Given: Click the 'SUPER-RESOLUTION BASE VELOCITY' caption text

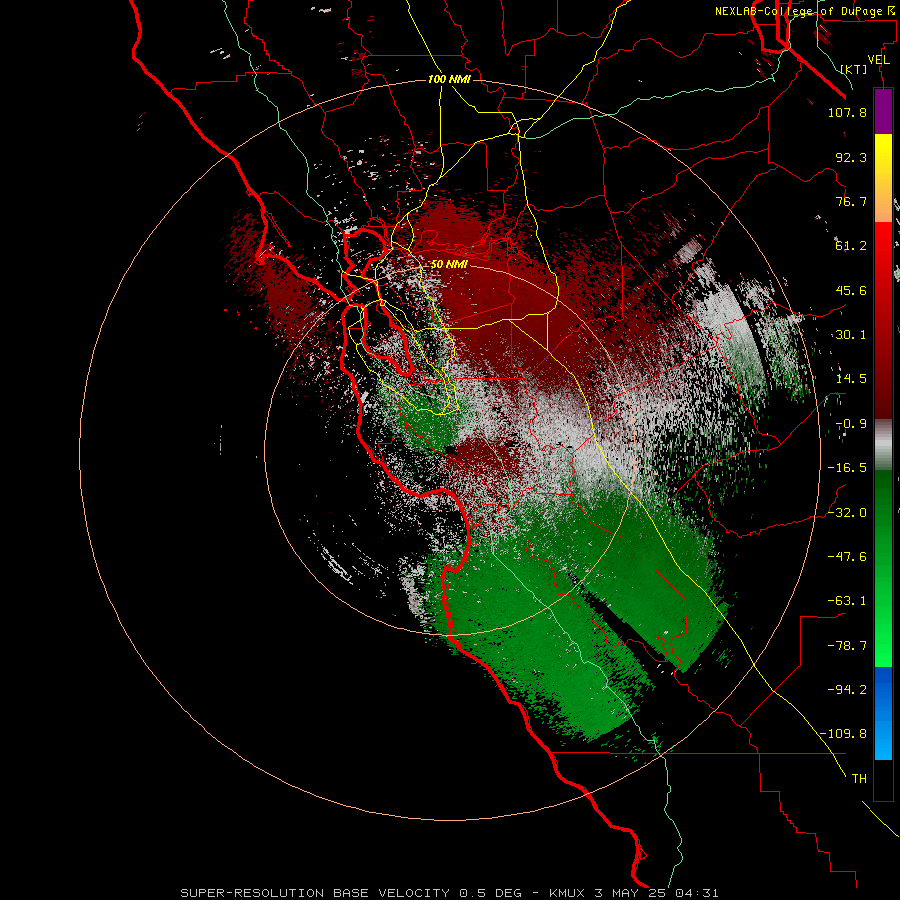Looking at the screenshot, I should coord(317,893).
